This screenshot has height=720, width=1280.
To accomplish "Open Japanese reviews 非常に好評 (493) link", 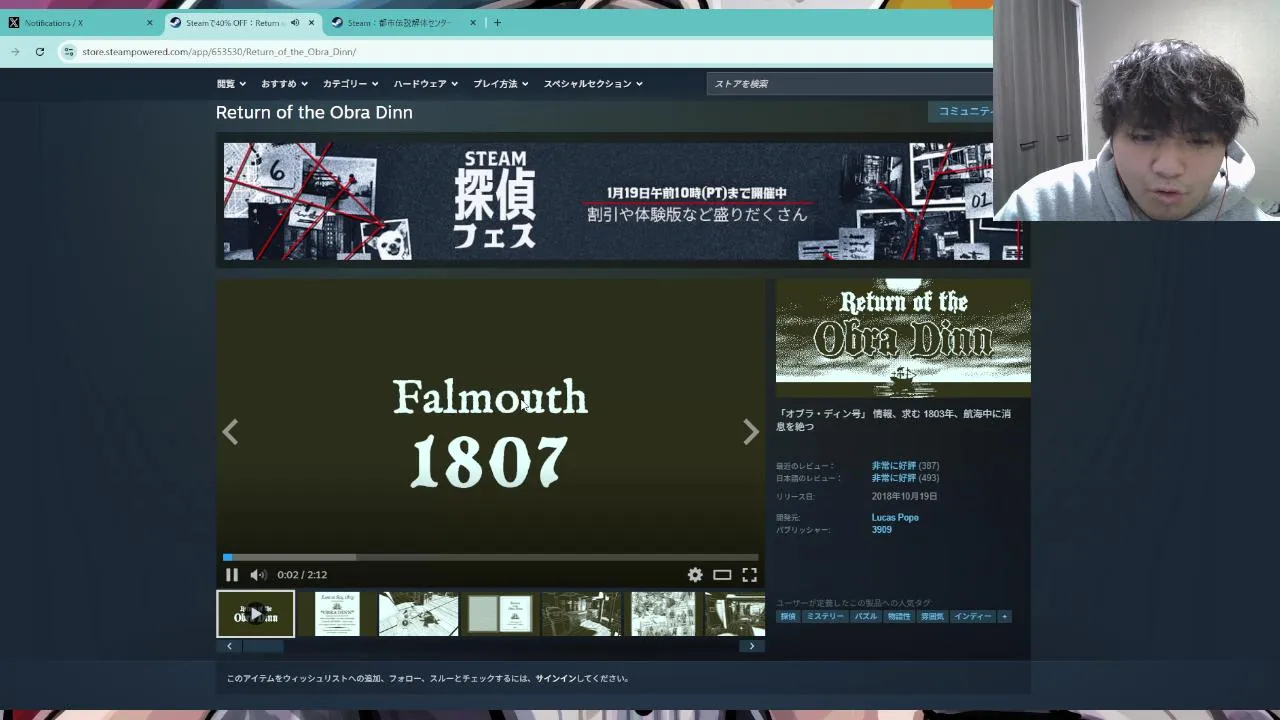I will [905, 478].
